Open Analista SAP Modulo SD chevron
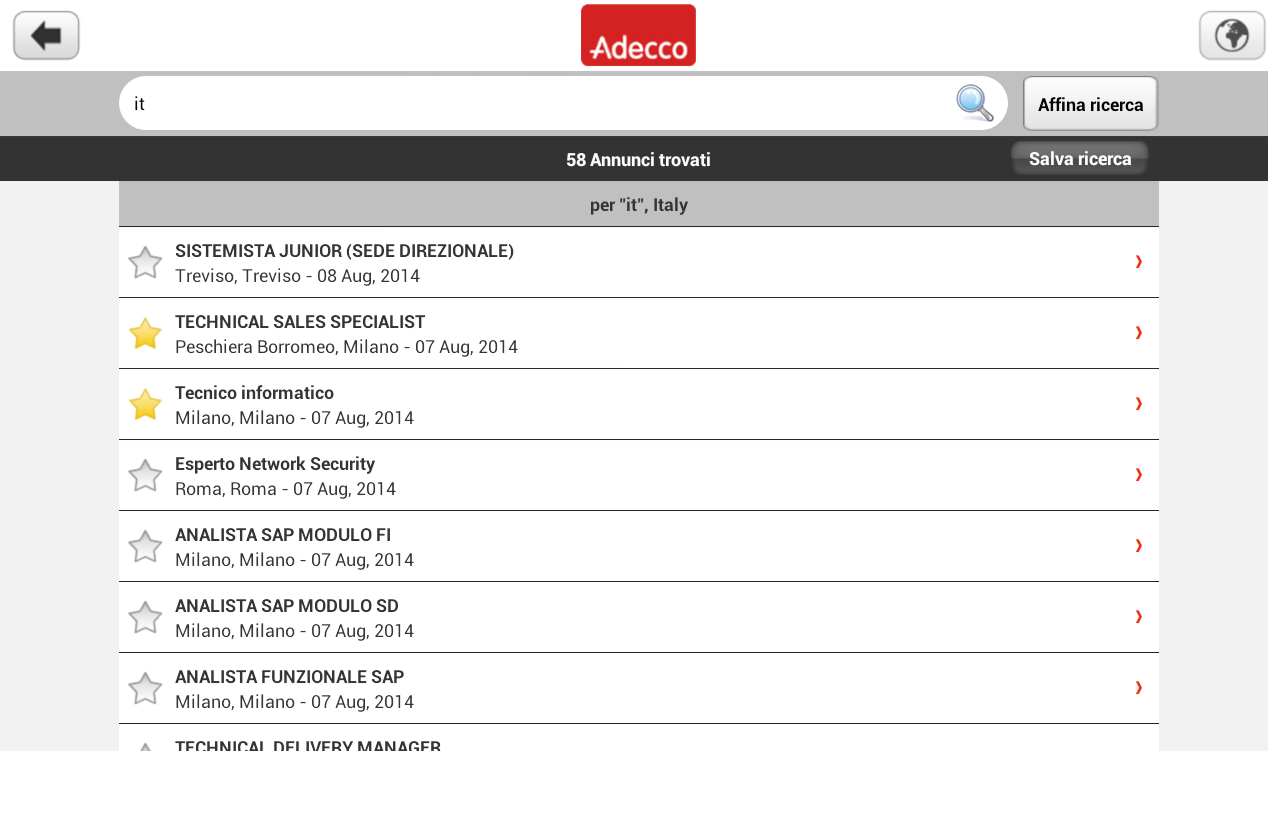The height and width of the screenshot is (832, 1274). pyautogui.click(x=1138, y=617)
